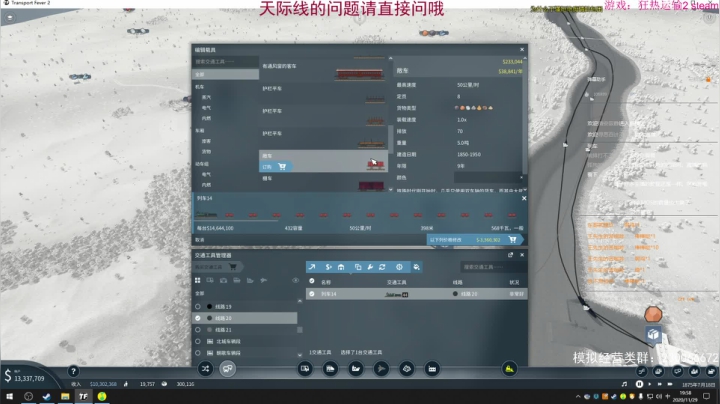Open road vehicle build menu icon

click(x=305, y=369)
